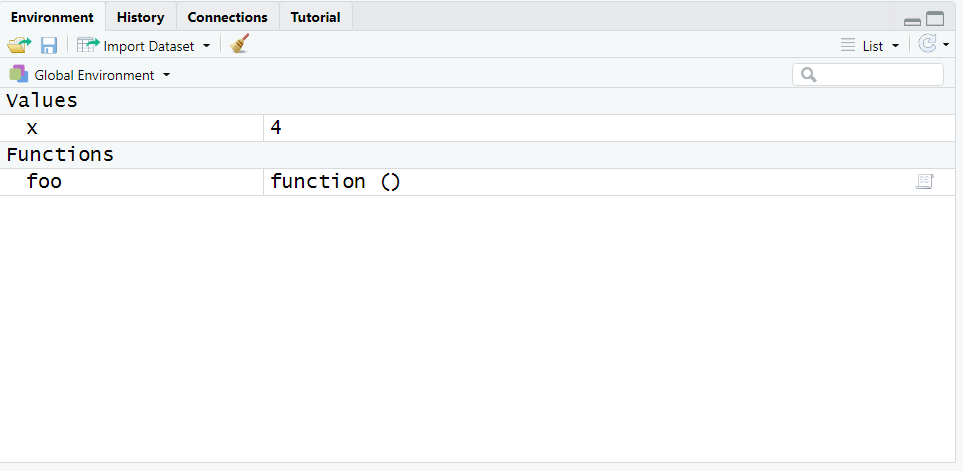Switch to the History tab

click(x=140, y=17)
